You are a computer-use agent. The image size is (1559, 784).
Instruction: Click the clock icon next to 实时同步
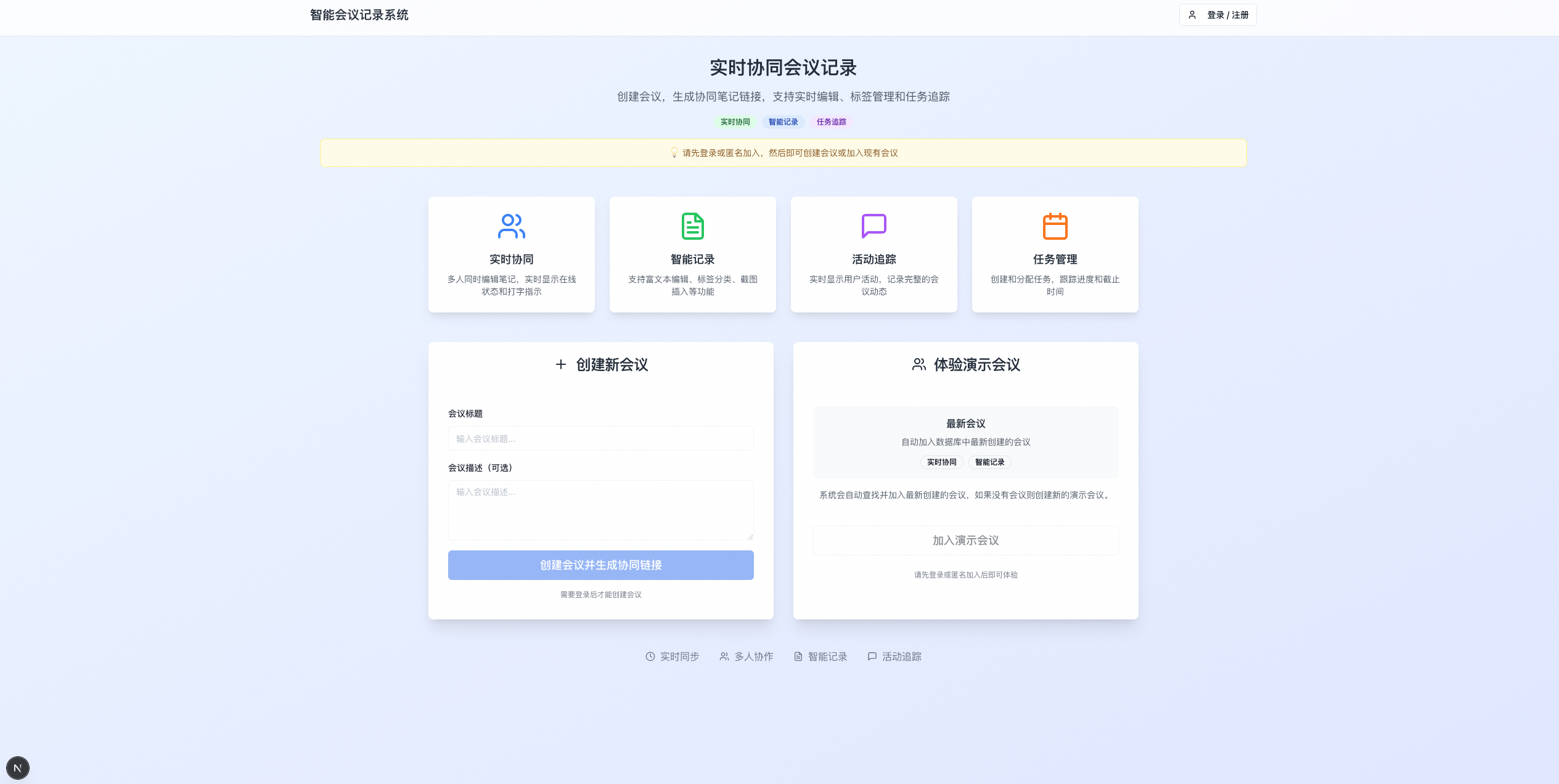(650, 656)
